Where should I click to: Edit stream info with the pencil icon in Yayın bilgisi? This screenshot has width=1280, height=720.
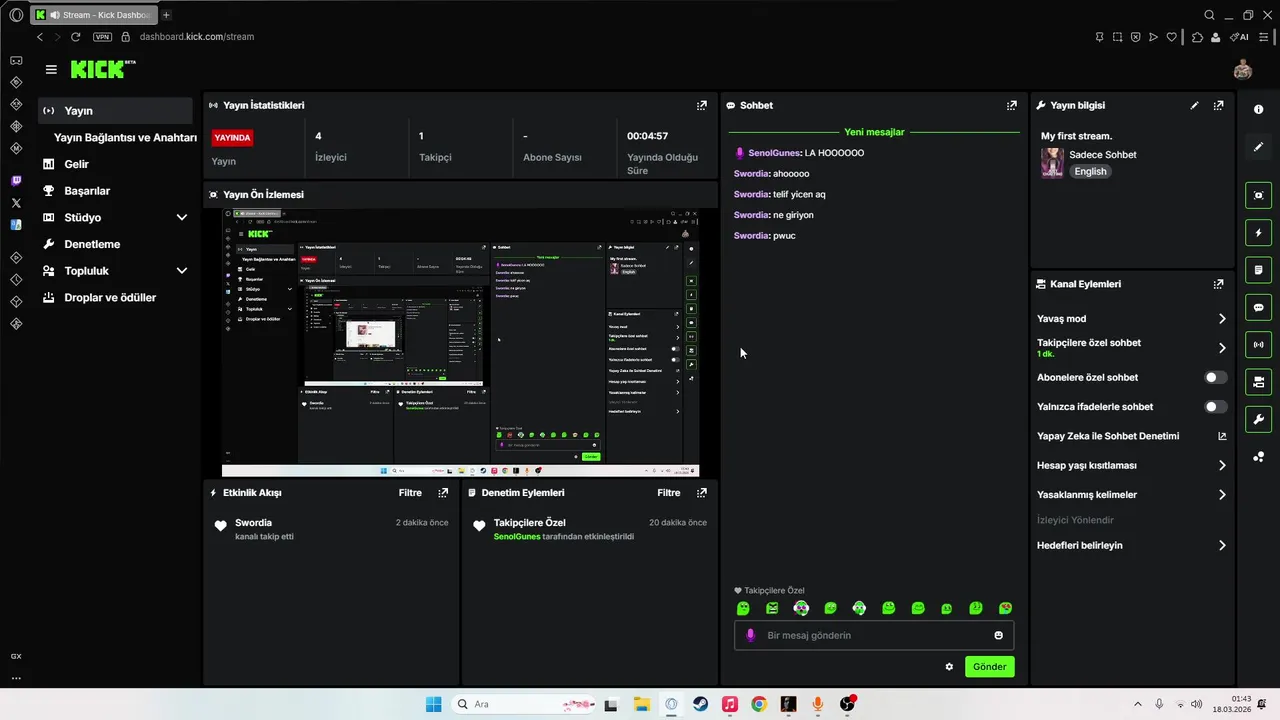coord(1194,105)
